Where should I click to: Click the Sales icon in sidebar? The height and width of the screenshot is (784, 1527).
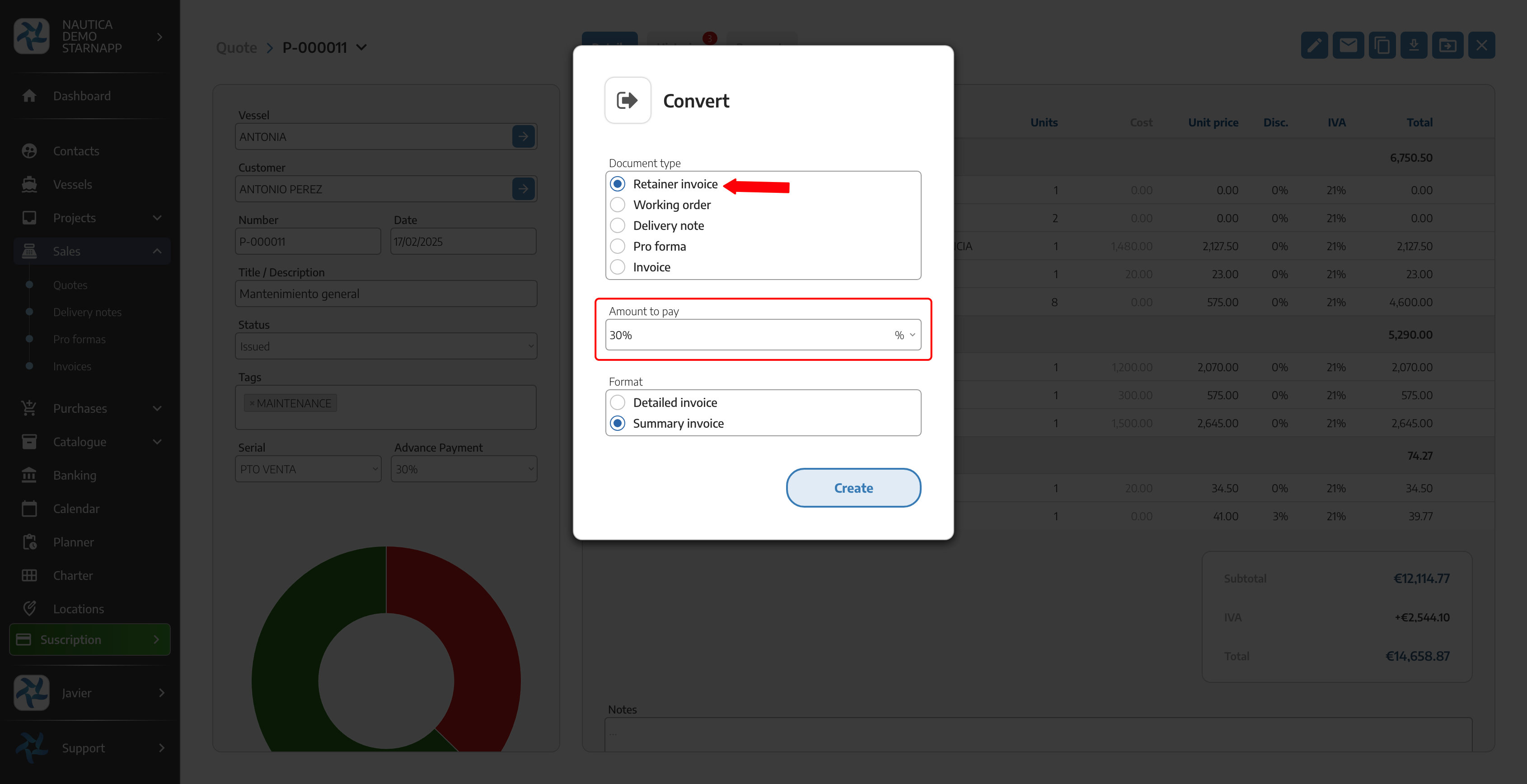click(x=29, y=251)
